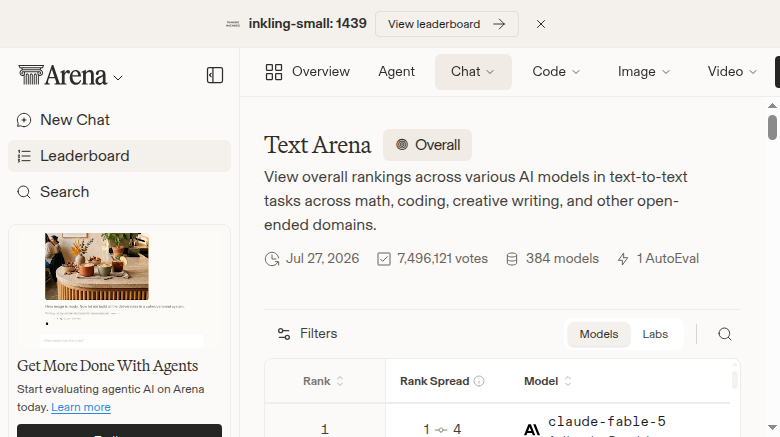Expand the Chat tab dropdown
The height and width of the screenshot is (437, 780).
pos(473,72)
